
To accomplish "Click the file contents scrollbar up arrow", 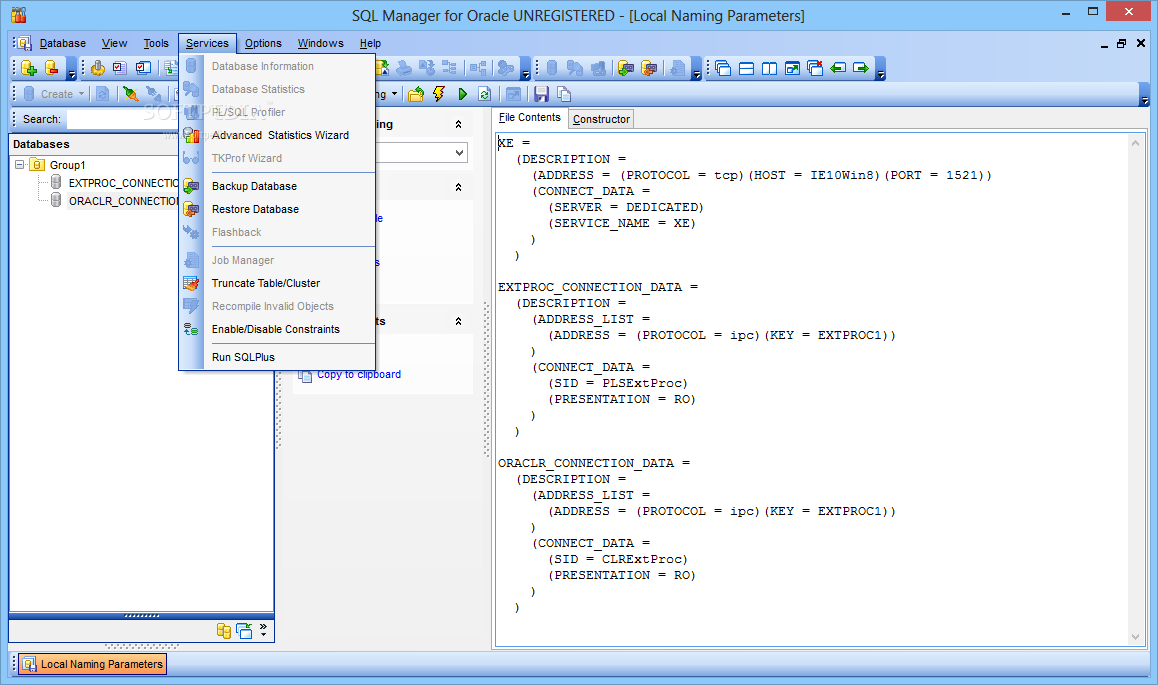I will pos(1135,143).
